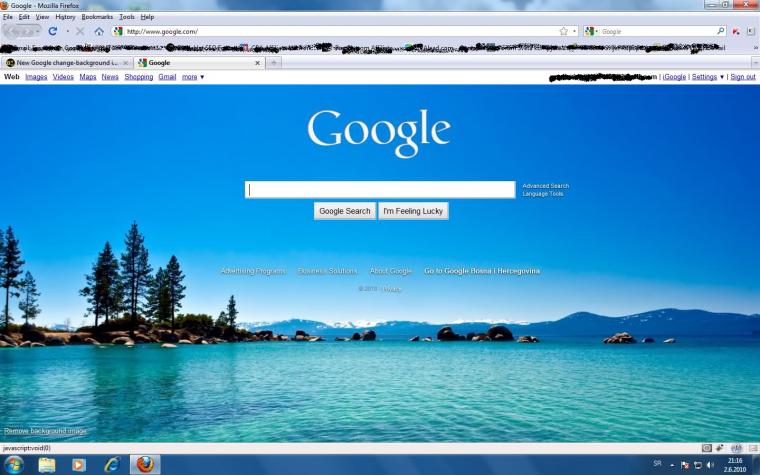Open the View menu
The height and width of the screenshot is (475, 760).
pyautogui.click(x=42, y=17)
